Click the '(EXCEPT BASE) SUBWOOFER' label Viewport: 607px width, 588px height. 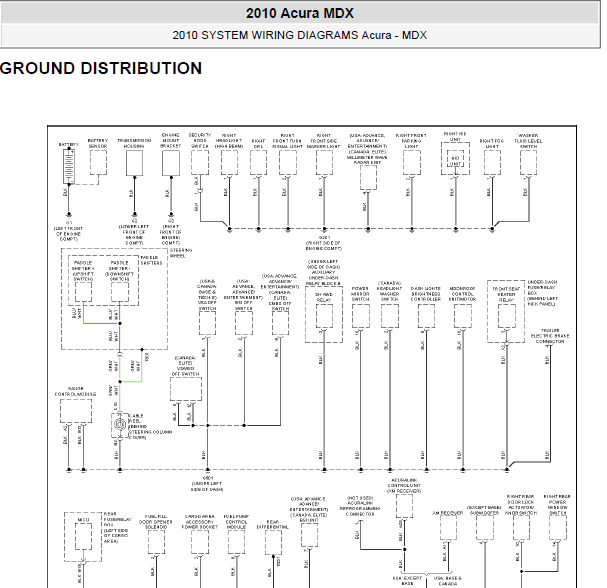point(484,510)
